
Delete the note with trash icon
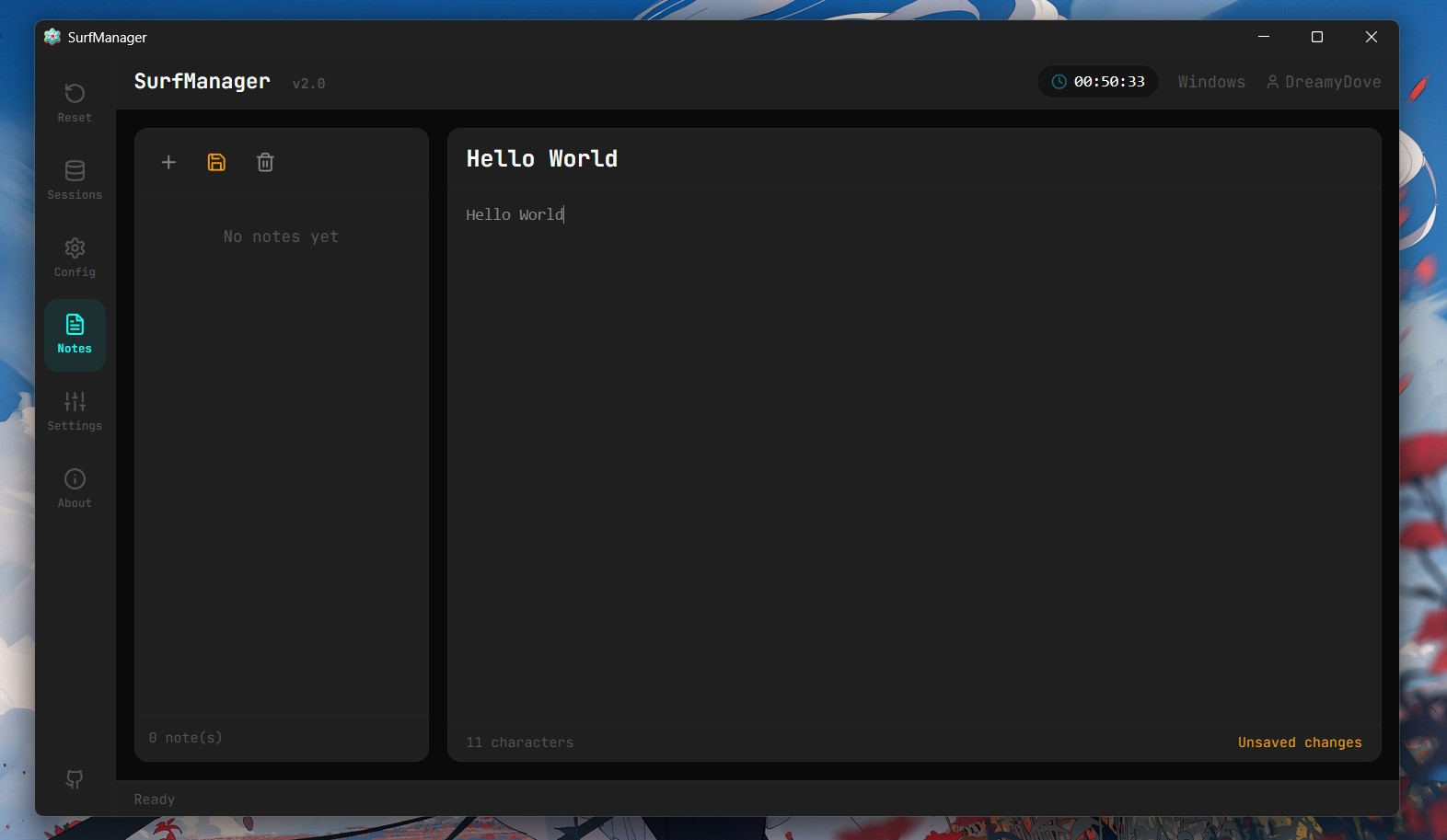click(x=265, y=162)
